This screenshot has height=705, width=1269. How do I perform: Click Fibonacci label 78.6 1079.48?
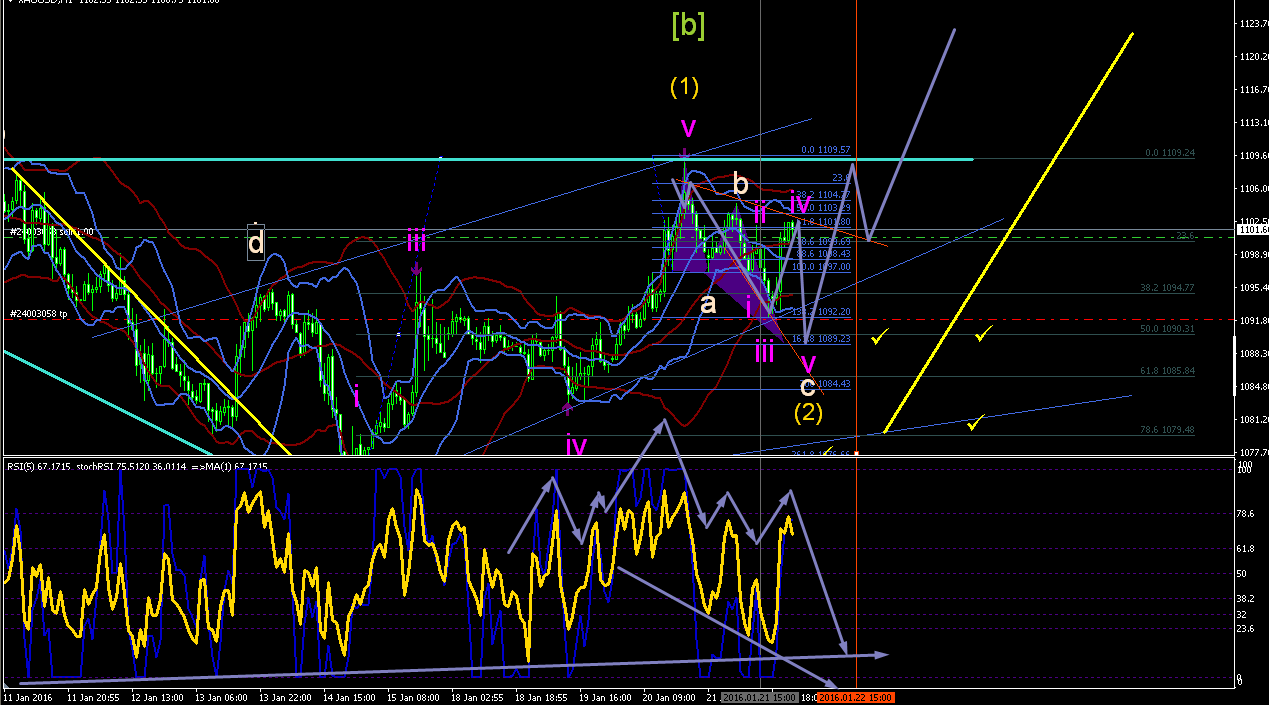point(1167,430)
